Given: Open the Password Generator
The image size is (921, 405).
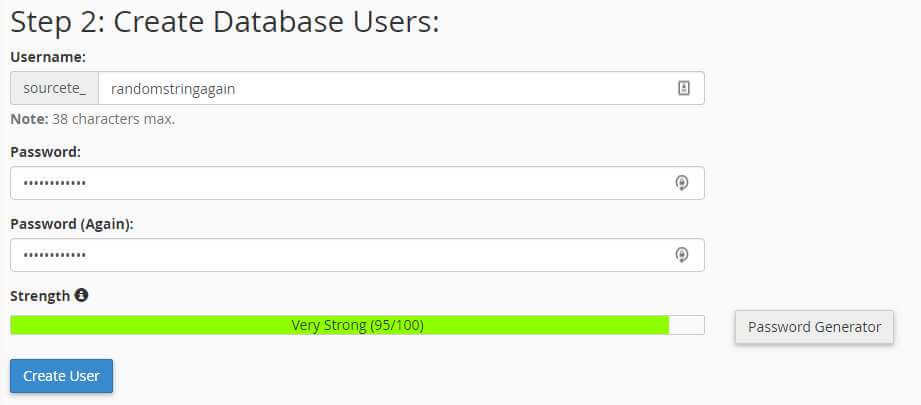Looking at the screenshot, I should pos(814,327).
